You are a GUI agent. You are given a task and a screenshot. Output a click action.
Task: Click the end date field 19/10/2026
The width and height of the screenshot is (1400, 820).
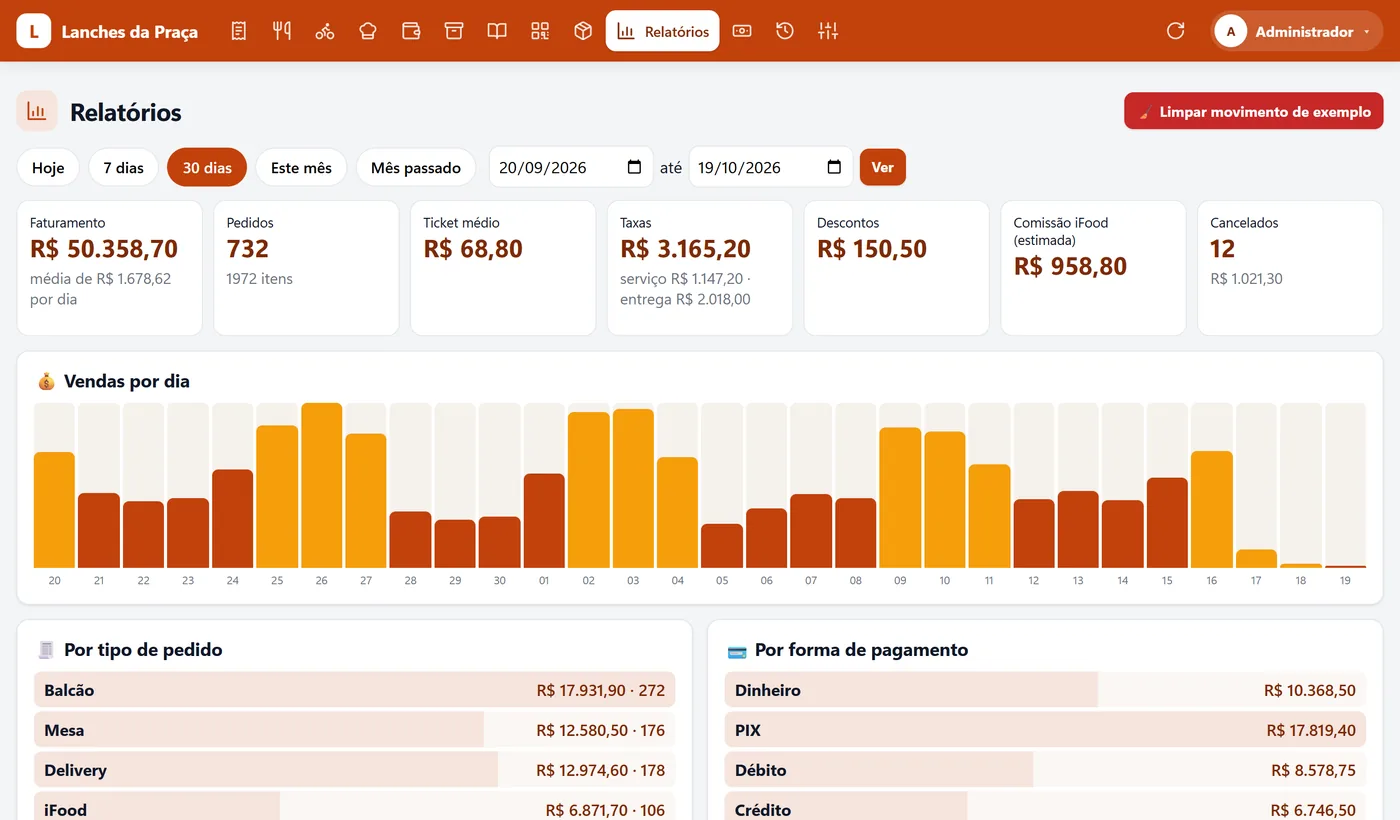pos(770,167)
